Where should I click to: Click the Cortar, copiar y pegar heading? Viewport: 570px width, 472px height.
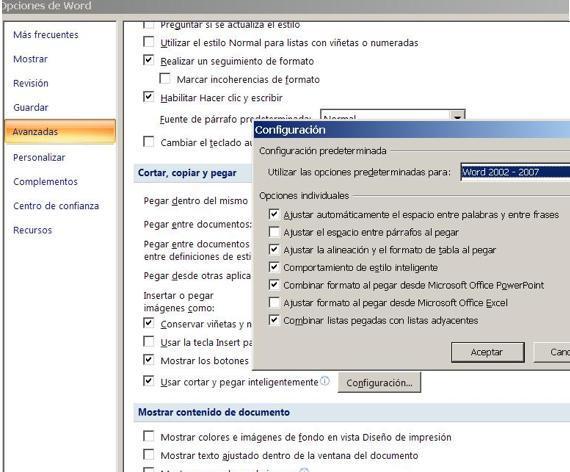click(x=187, y=173)
